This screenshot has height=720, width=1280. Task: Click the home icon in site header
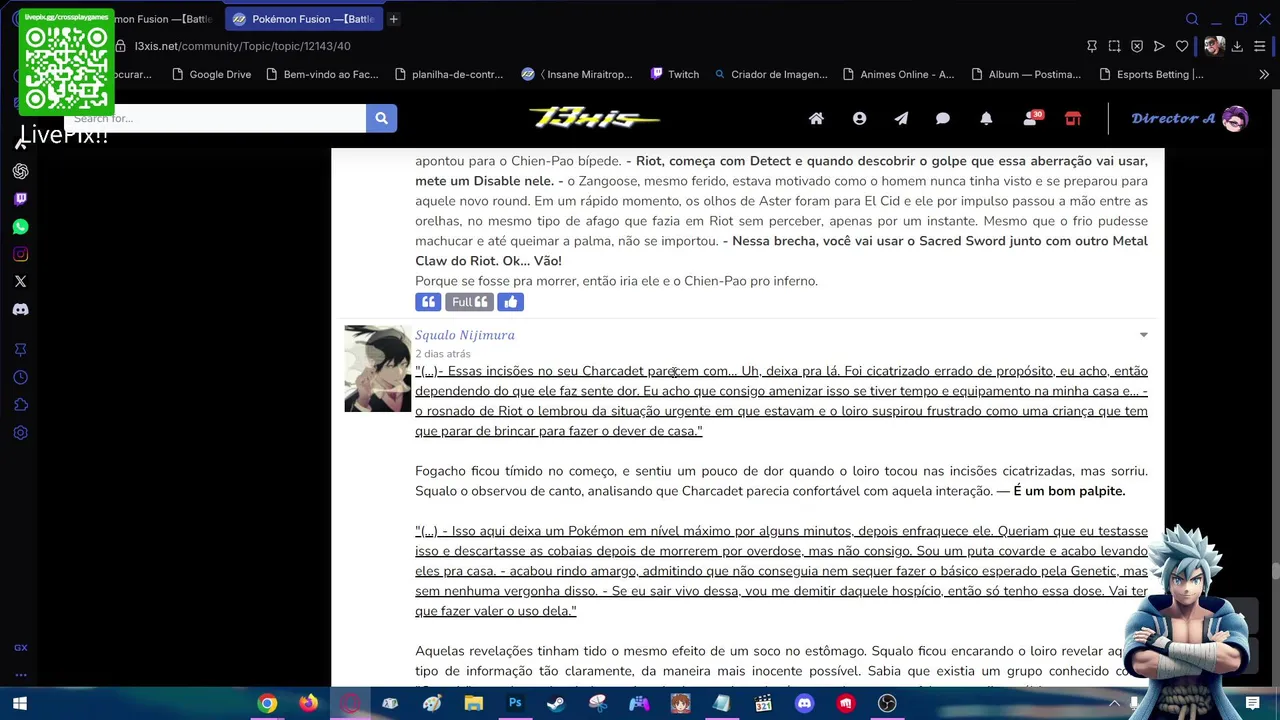coord(816,118)
